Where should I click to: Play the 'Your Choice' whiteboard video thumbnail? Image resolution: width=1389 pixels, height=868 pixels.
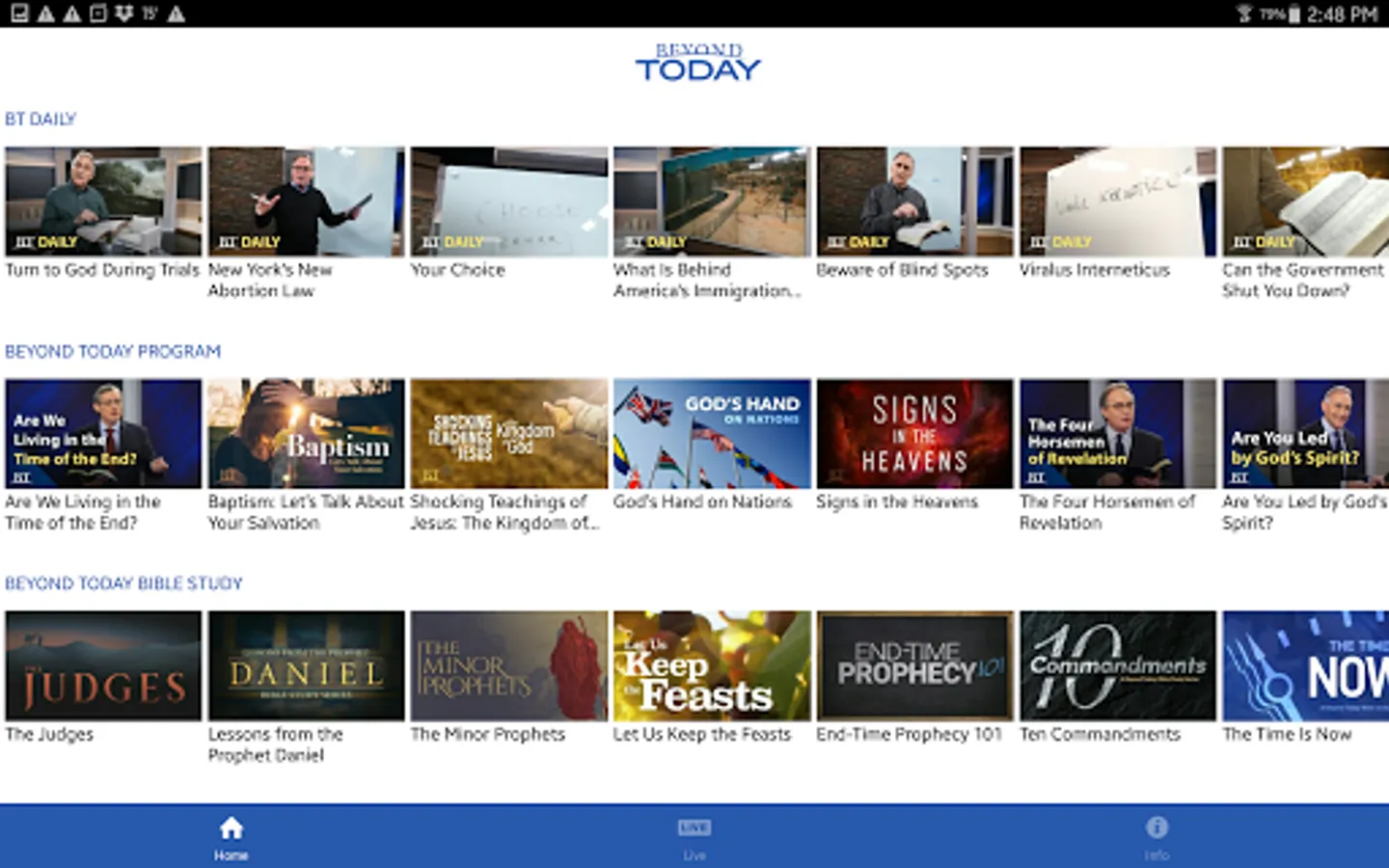click(509, 202)
